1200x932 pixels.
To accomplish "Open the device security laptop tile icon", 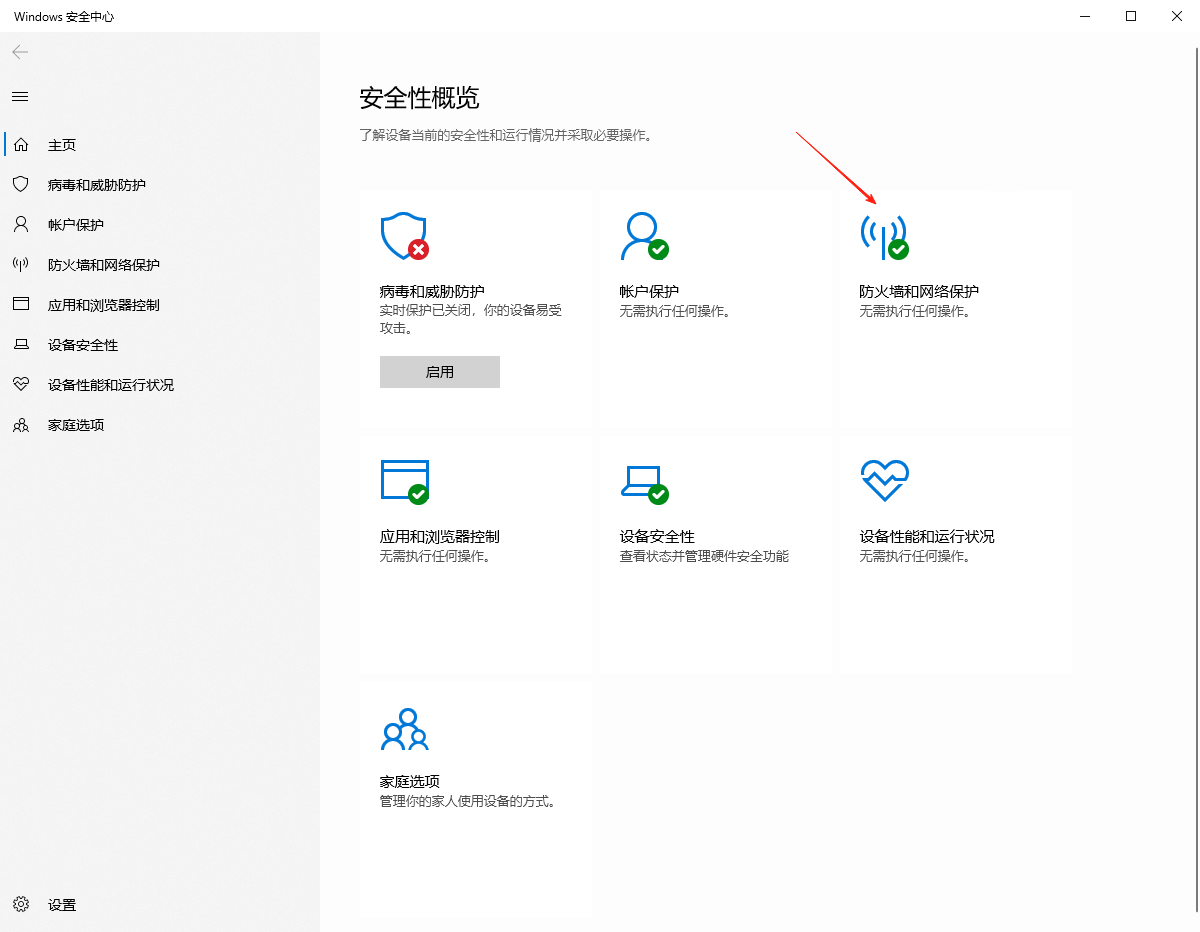I will (643, 482).
